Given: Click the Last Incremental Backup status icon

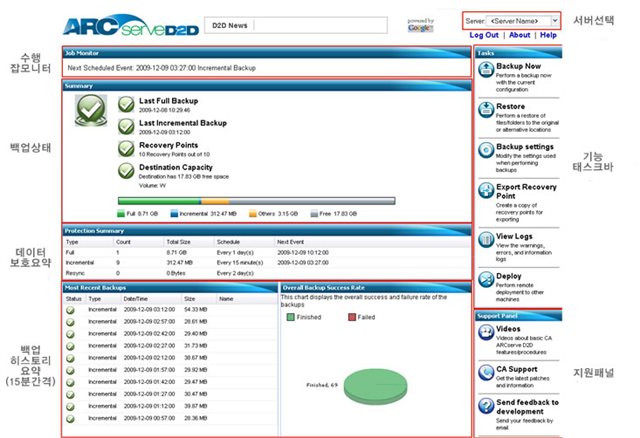Looking at the screenshot, I should click(126, 126).
